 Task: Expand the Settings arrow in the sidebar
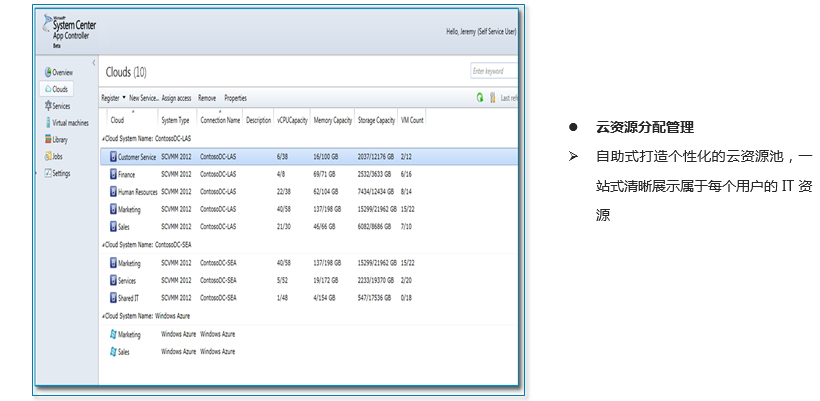click(x=37, y=173)
